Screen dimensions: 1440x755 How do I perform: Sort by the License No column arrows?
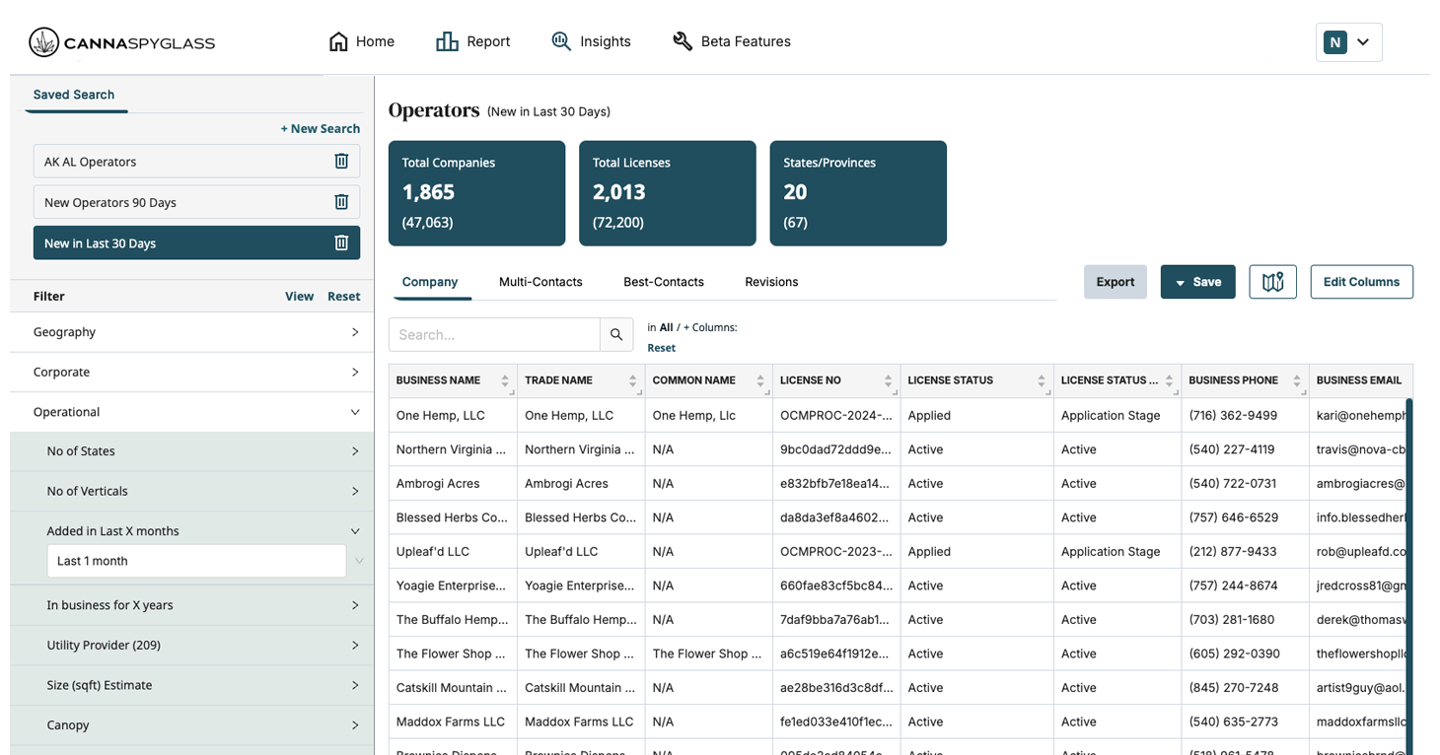click(x=888, y=381)
